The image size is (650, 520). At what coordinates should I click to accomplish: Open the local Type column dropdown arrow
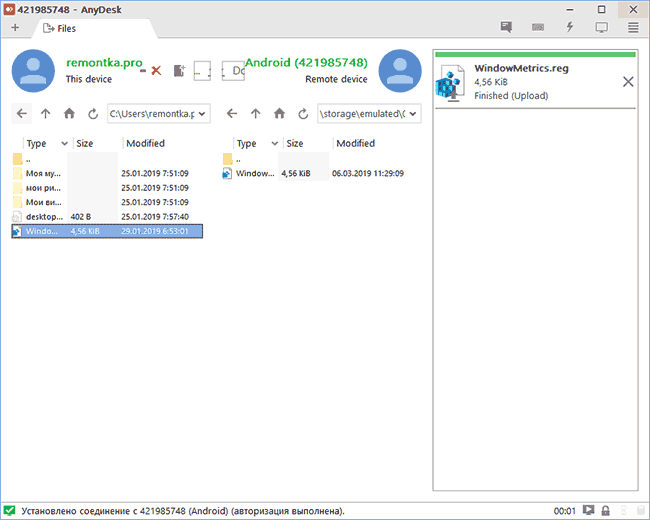(x=65, y=143)
